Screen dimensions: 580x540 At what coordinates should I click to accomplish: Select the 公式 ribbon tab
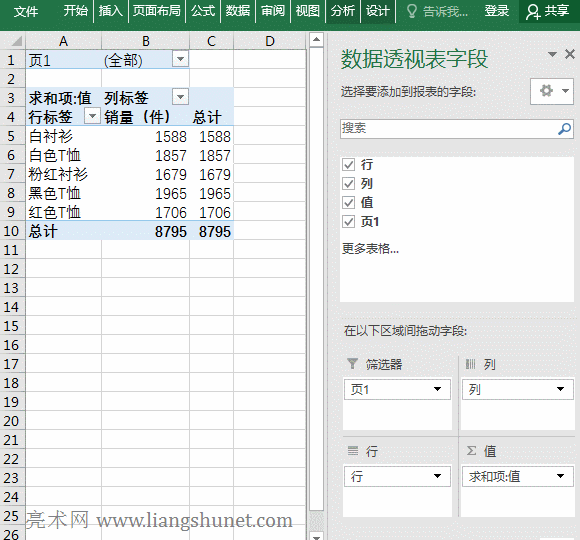(203, 11)
